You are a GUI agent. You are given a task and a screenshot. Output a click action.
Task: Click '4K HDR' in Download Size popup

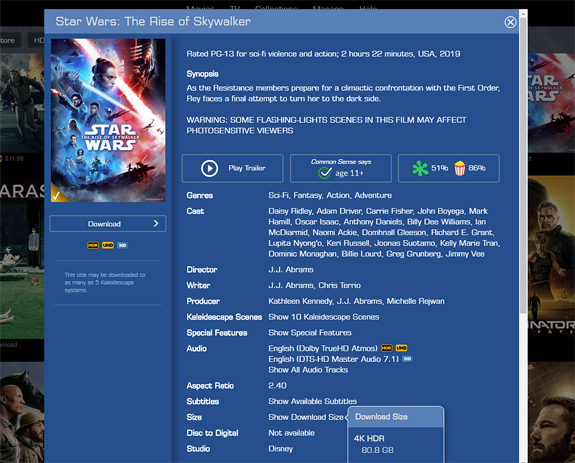tap(369, 438)
